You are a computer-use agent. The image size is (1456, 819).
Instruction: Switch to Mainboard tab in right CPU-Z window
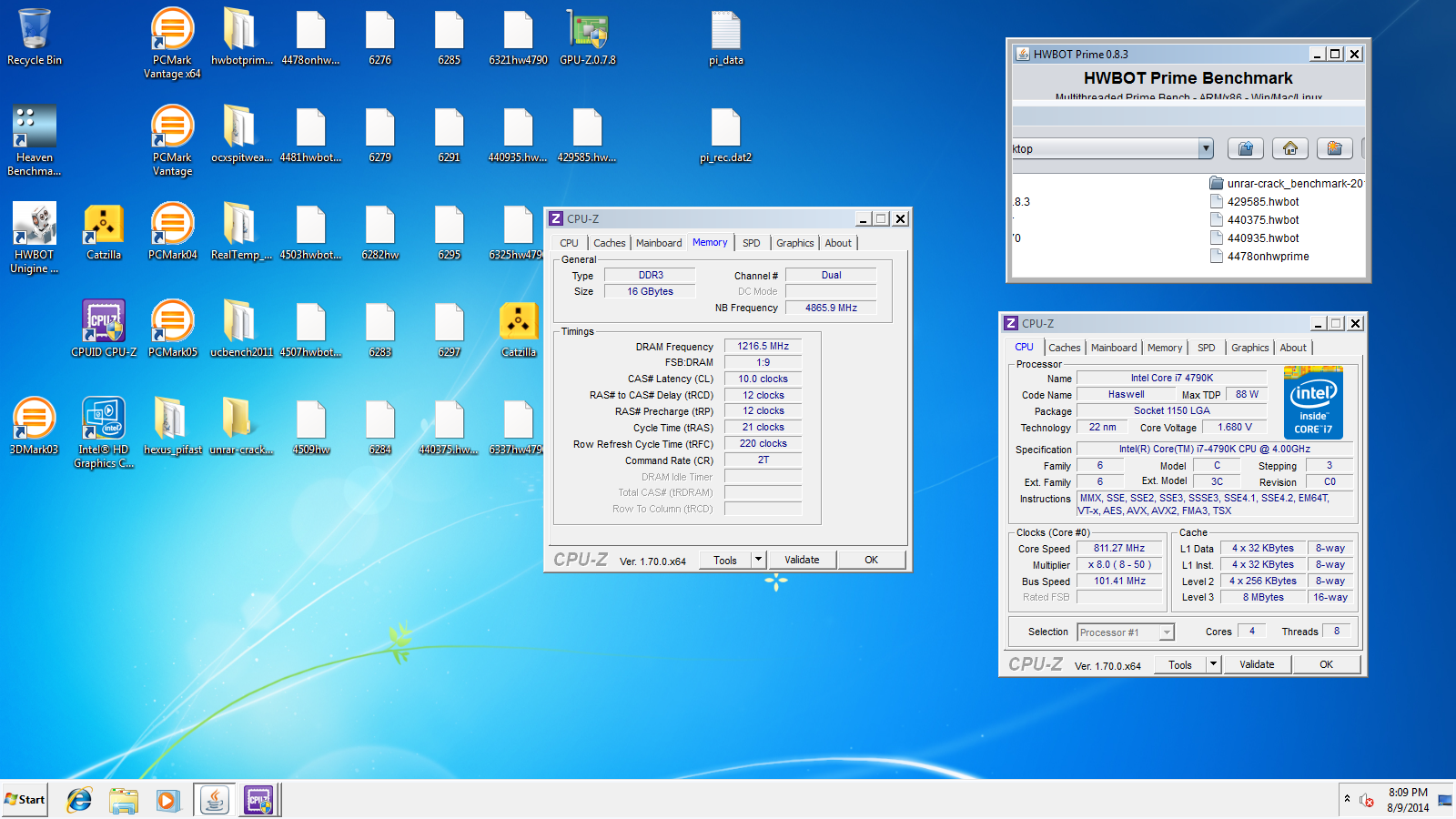click(x=1114, y=348)
